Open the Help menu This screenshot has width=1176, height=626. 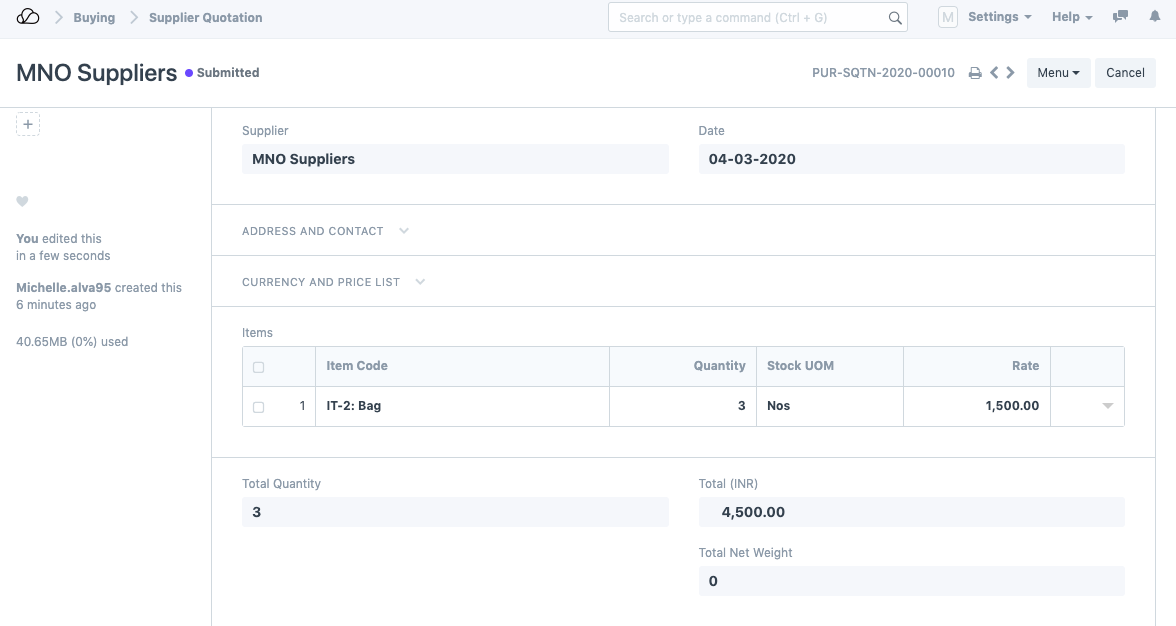1072,17
